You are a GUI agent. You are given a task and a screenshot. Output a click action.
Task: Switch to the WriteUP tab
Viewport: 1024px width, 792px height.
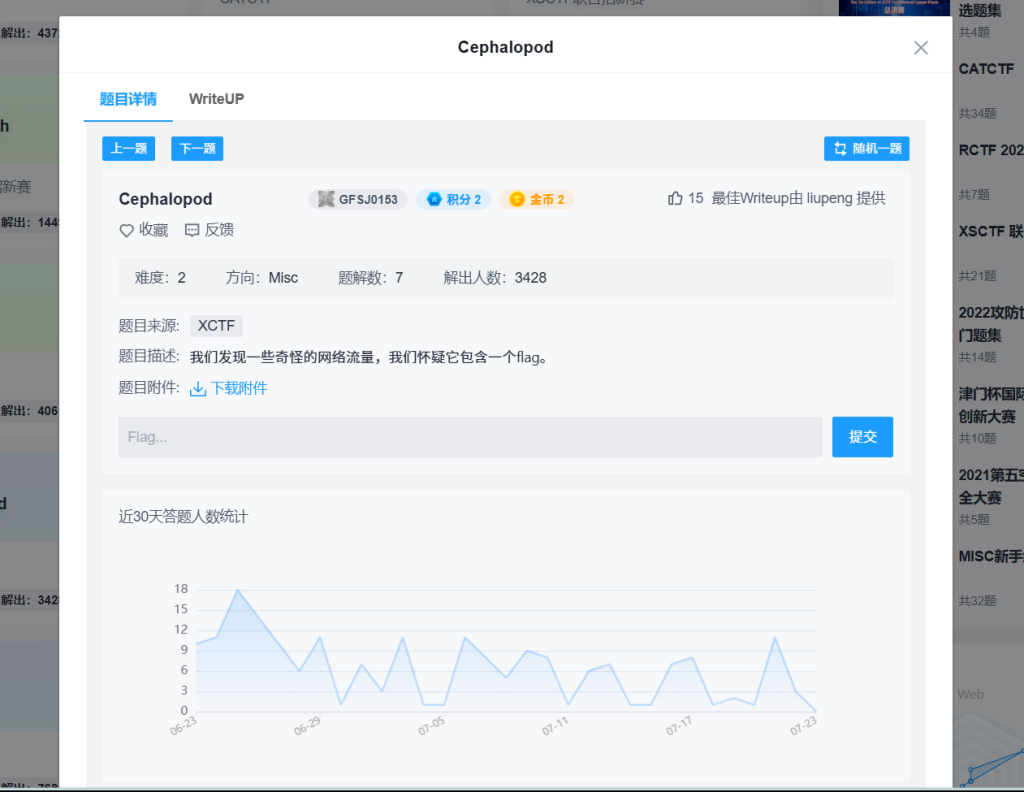[216, 99]
